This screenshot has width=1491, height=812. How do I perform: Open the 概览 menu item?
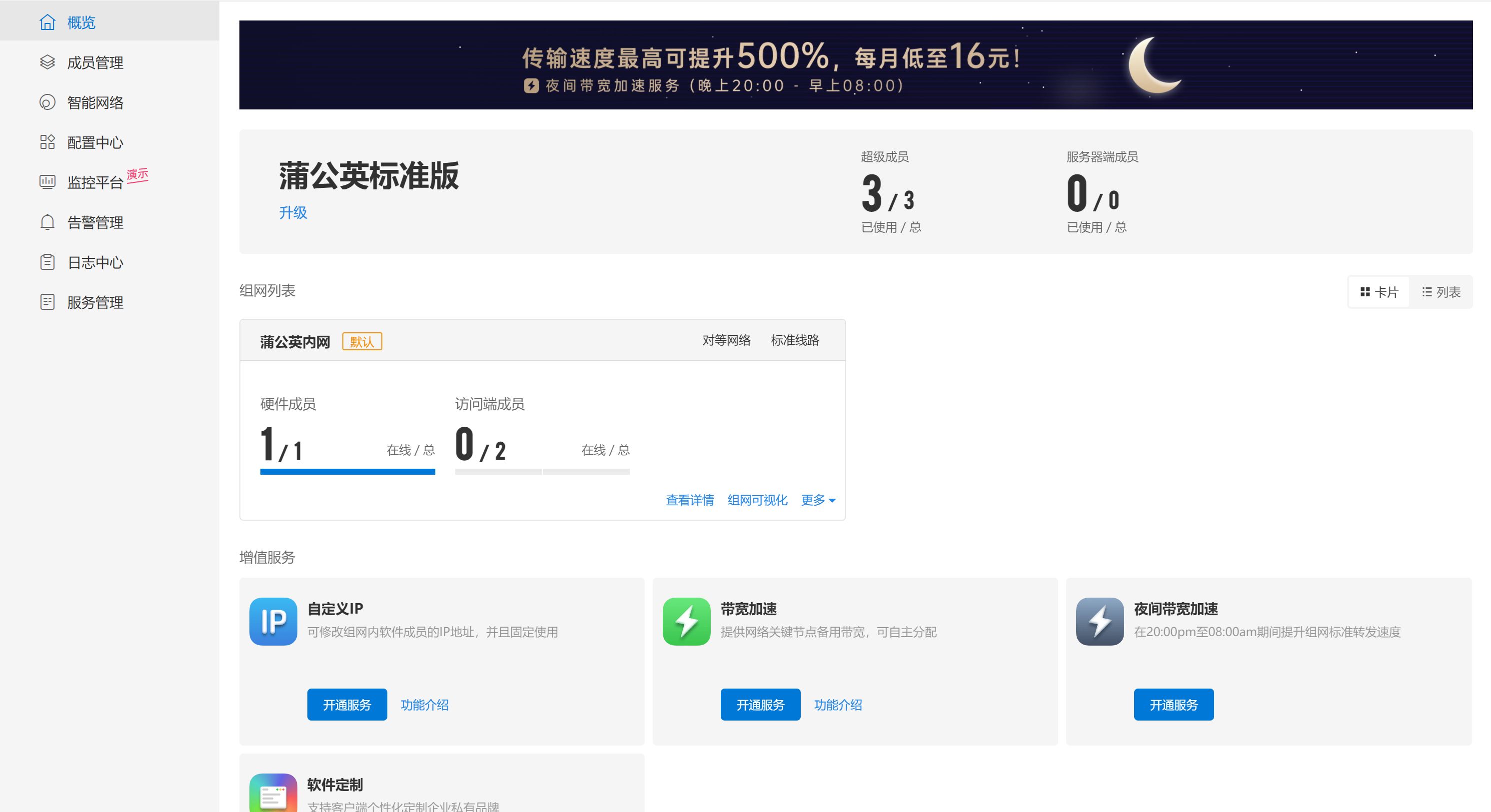[x=109, y=20]
